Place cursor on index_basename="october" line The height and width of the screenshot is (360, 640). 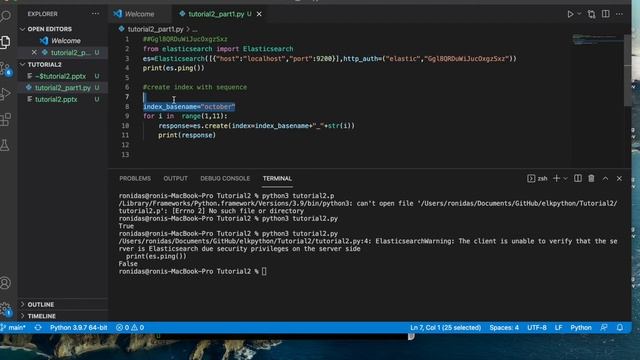point(189,107)
